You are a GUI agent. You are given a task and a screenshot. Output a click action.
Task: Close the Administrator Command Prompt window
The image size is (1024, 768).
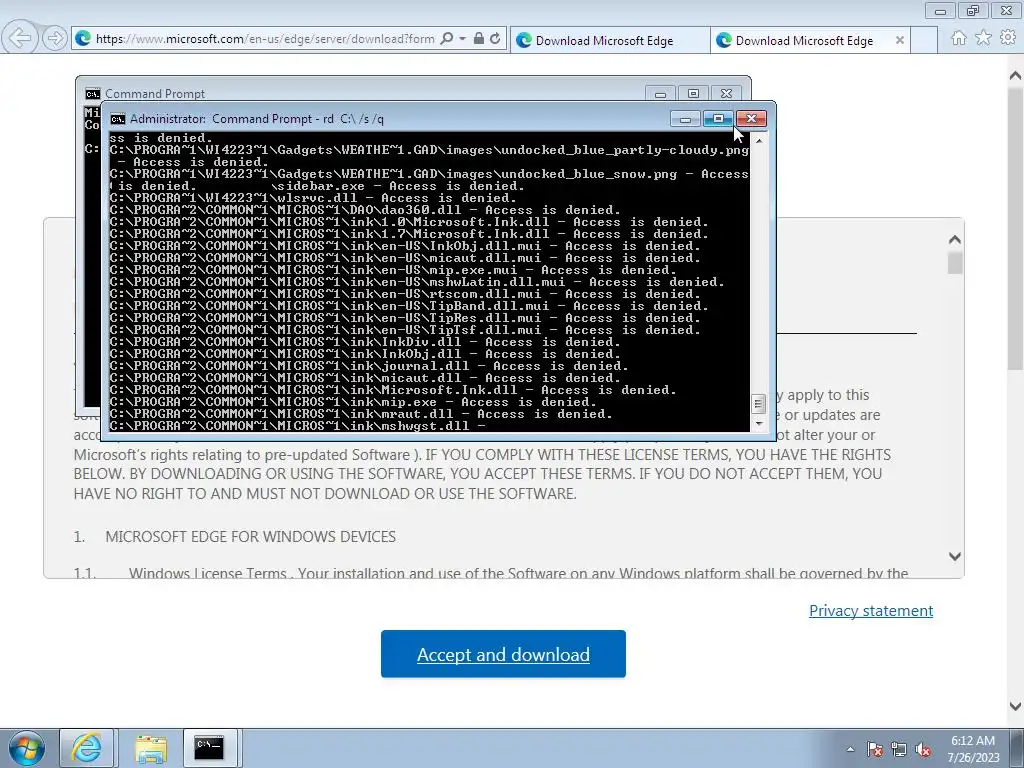751,119
